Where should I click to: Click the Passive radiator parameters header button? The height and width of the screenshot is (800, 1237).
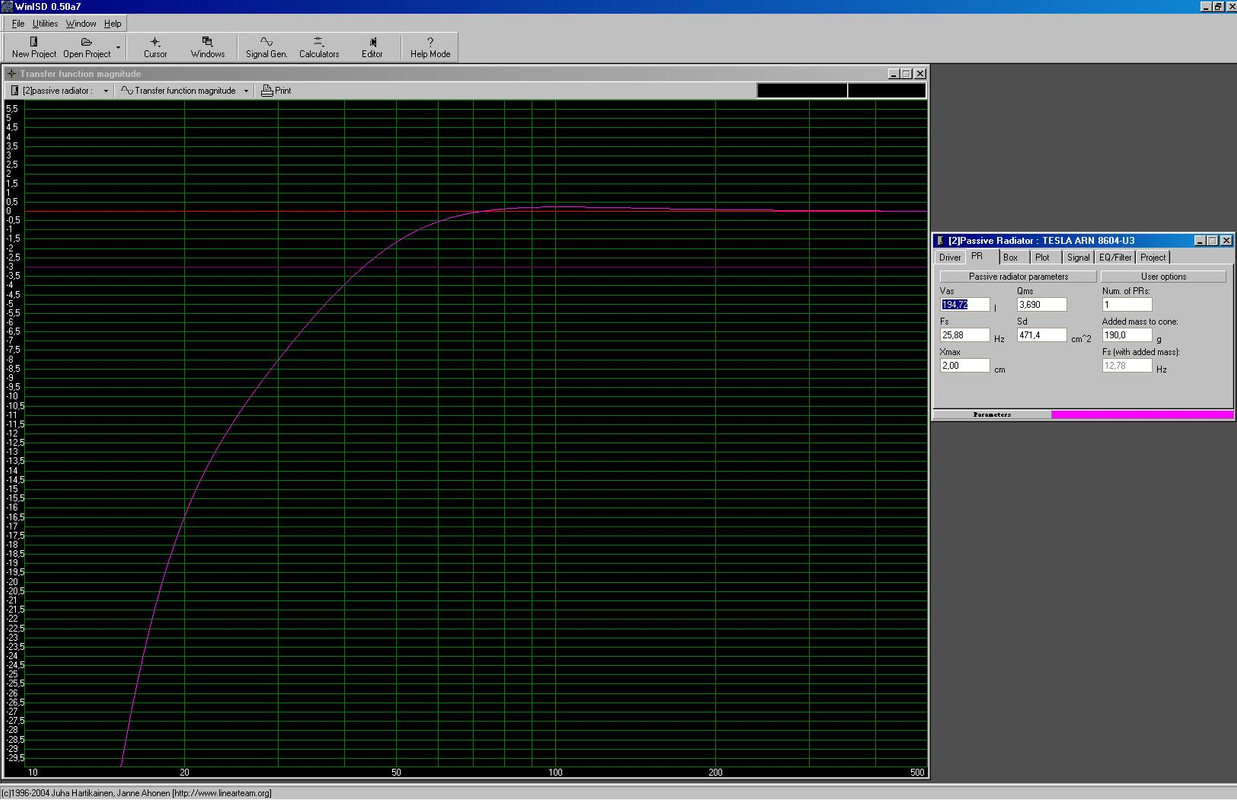[1018, 276]
